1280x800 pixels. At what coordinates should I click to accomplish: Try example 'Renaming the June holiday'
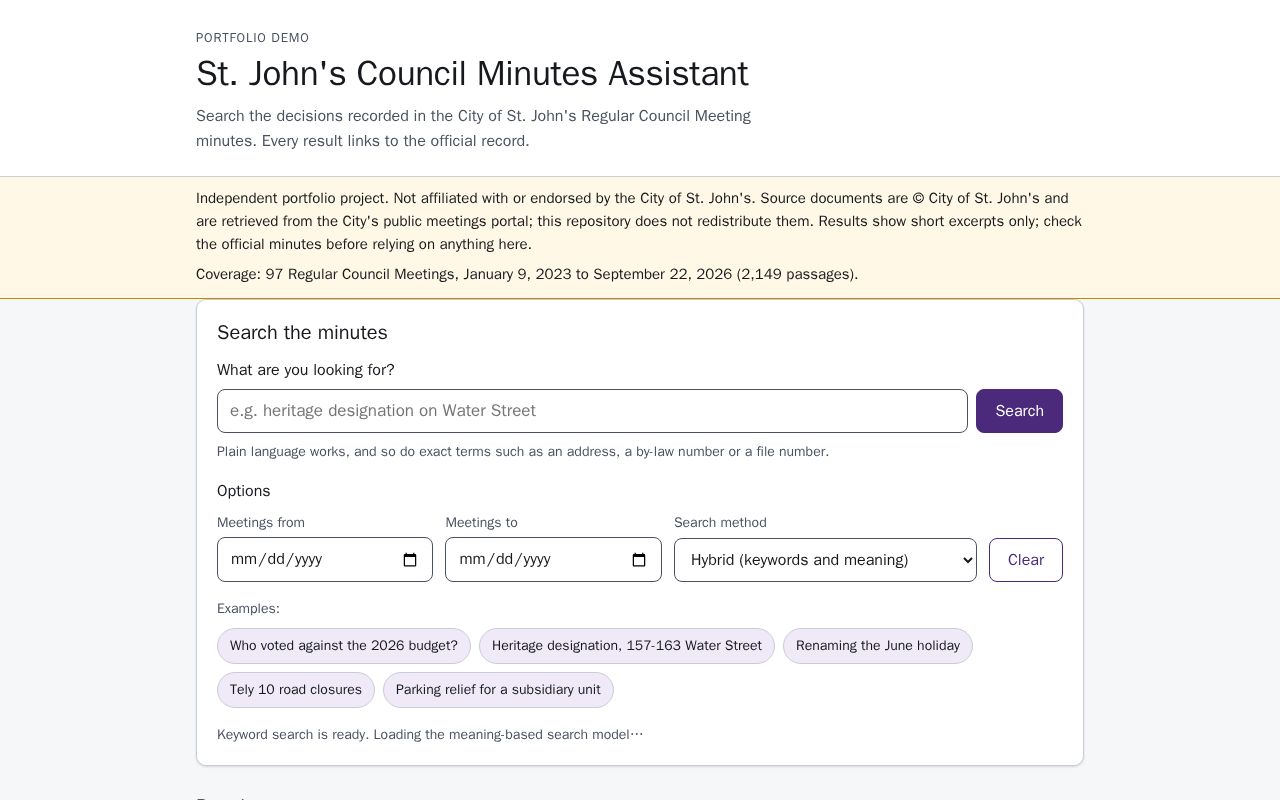coord(878,646)
